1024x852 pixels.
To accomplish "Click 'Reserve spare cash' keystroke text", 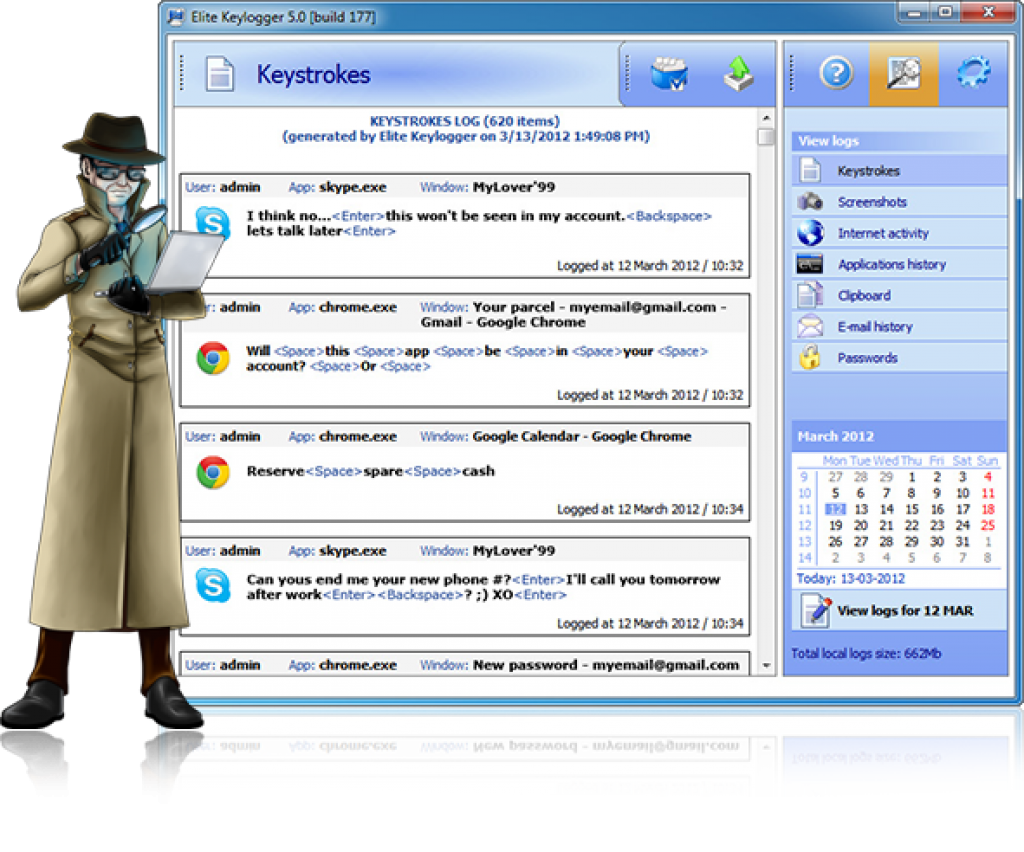I will (370, 471).
